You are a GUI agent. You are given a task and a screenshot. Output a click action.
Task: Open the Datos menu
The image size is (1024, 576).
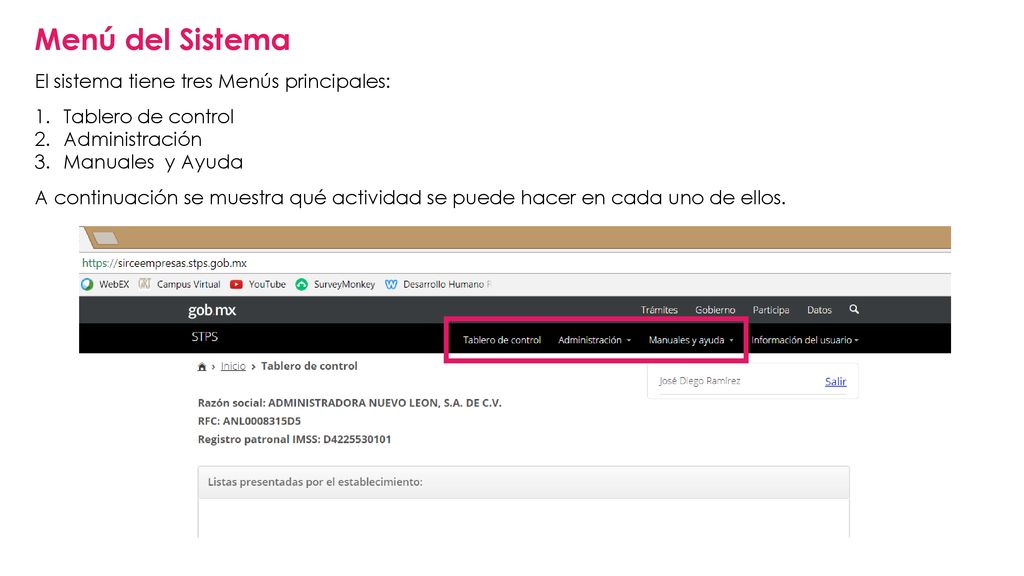click(819, 310)
